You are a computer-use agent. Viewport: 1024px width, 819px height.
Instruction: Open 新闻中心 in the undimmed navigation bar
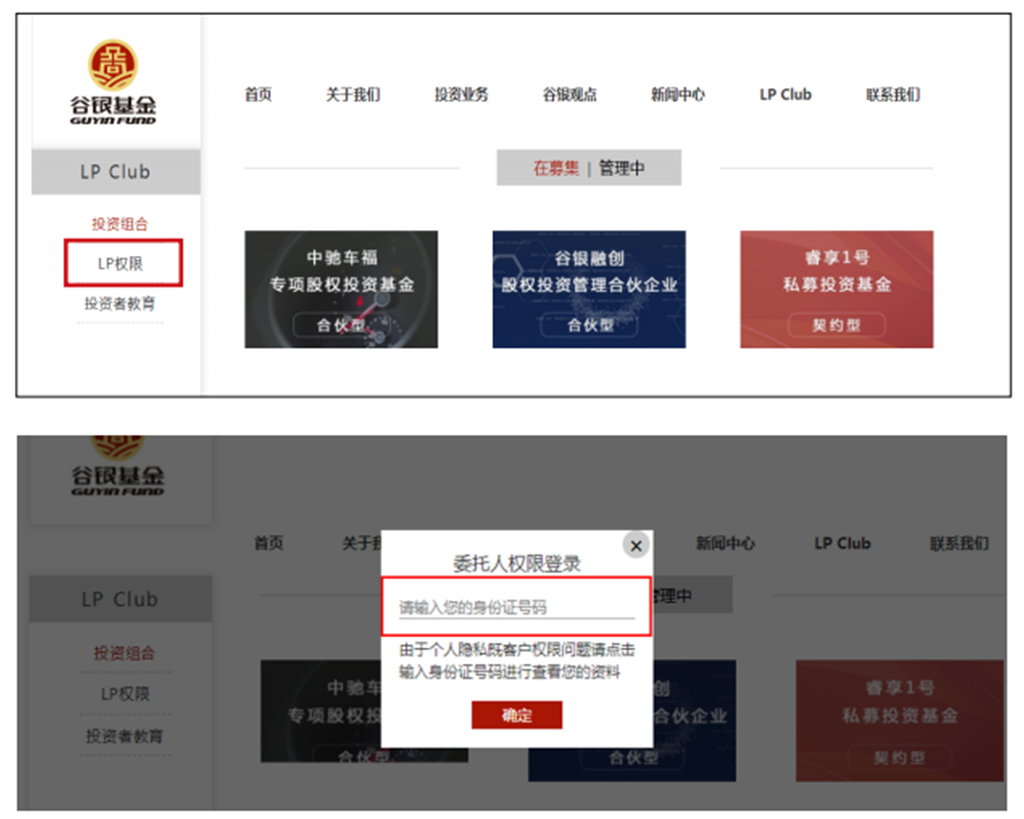coord(677,95)
